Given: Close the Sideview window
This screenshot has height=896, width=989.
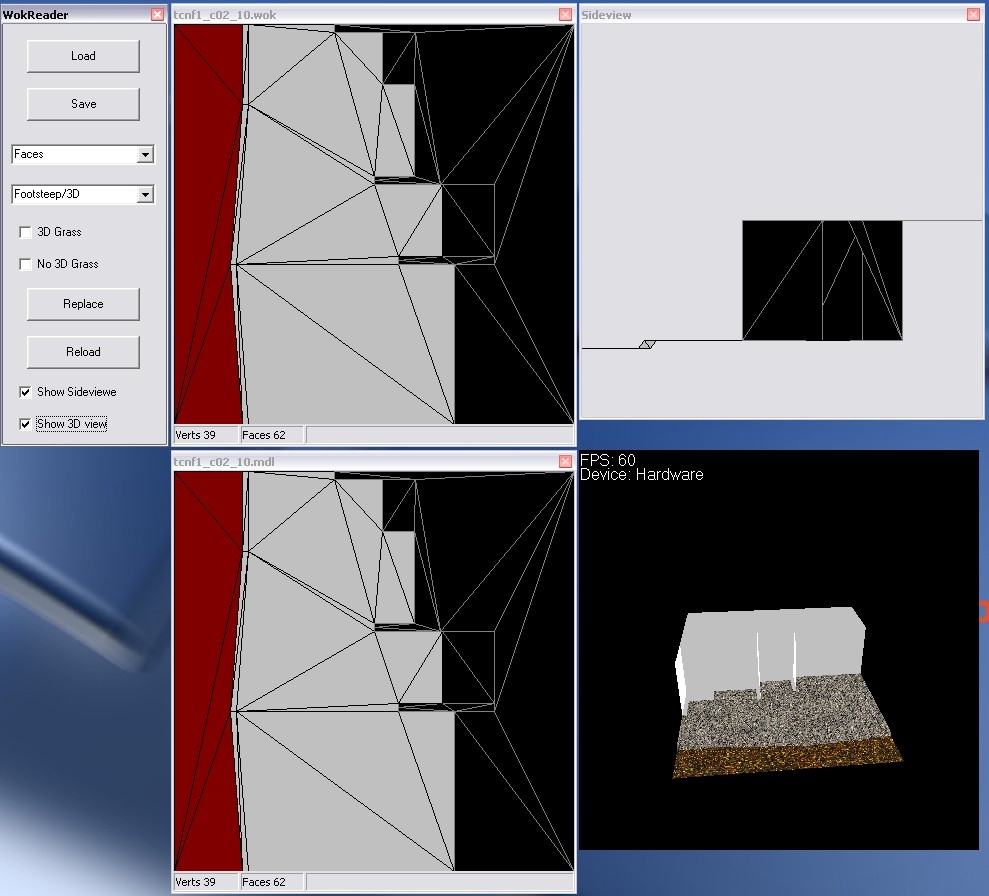Looking at the screenshot, I should click(973, 15).
